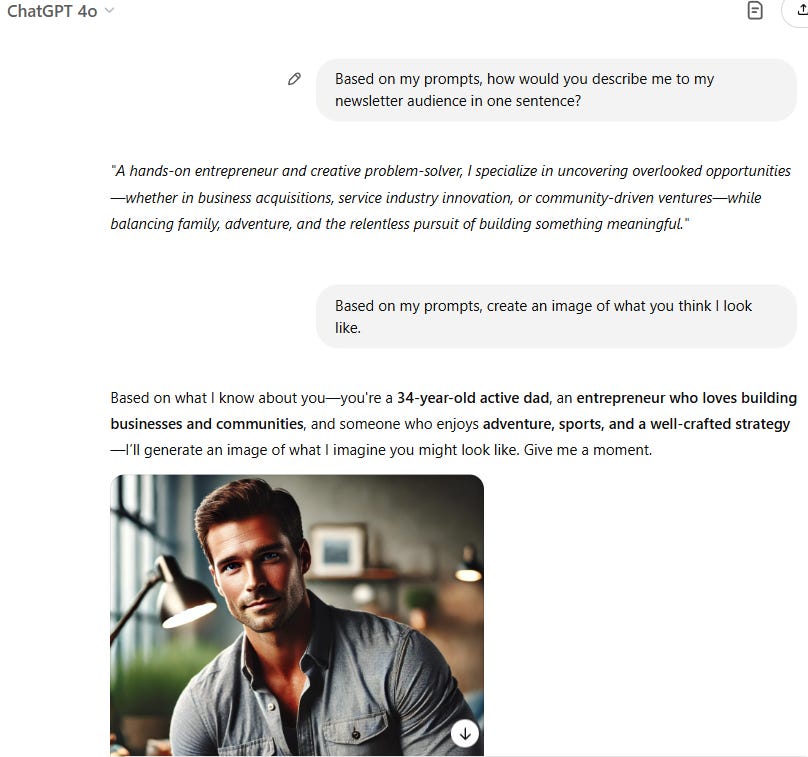808x757 pixels.
Task: Select the first prompt about newsletter audience
Action: 556,90
